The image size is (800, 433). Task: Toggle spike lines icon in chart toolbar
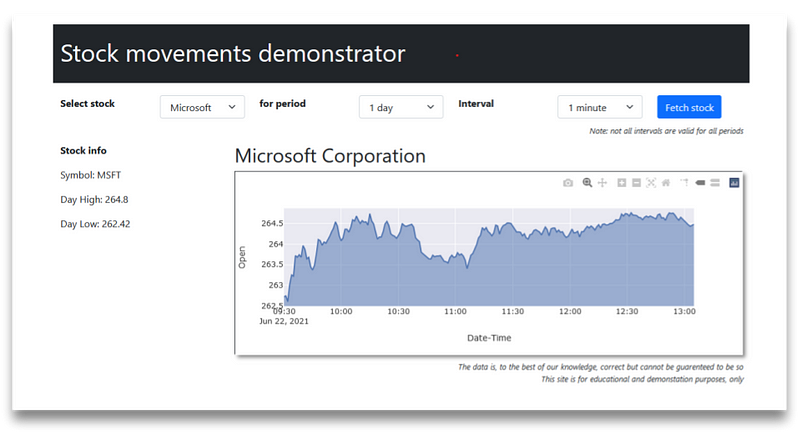(685, 183)
